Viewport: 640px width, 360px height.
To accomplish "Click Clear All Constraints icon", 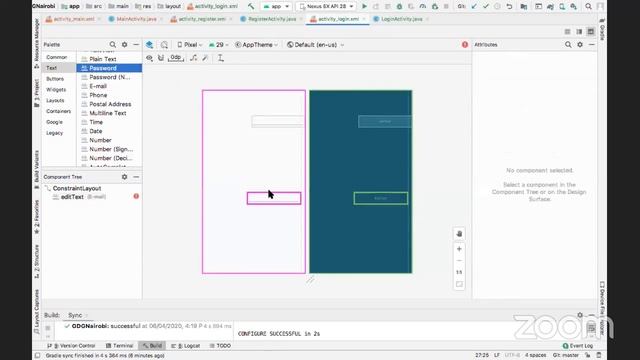I will (x=193, y=58).
